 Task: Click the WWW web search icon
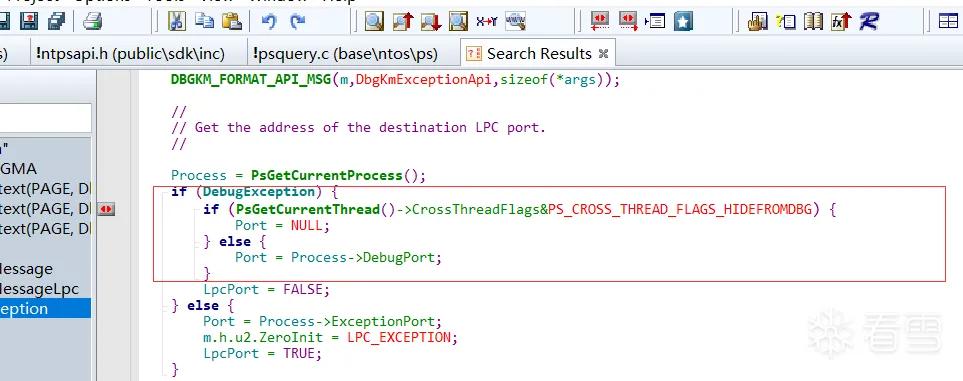coord(515,22)
